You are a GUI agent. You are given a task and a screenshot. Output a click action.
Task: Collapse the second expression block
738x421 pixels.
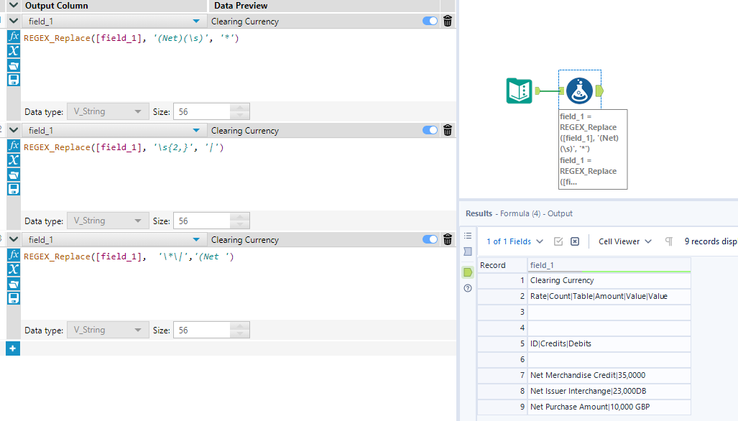pos(14,130)
